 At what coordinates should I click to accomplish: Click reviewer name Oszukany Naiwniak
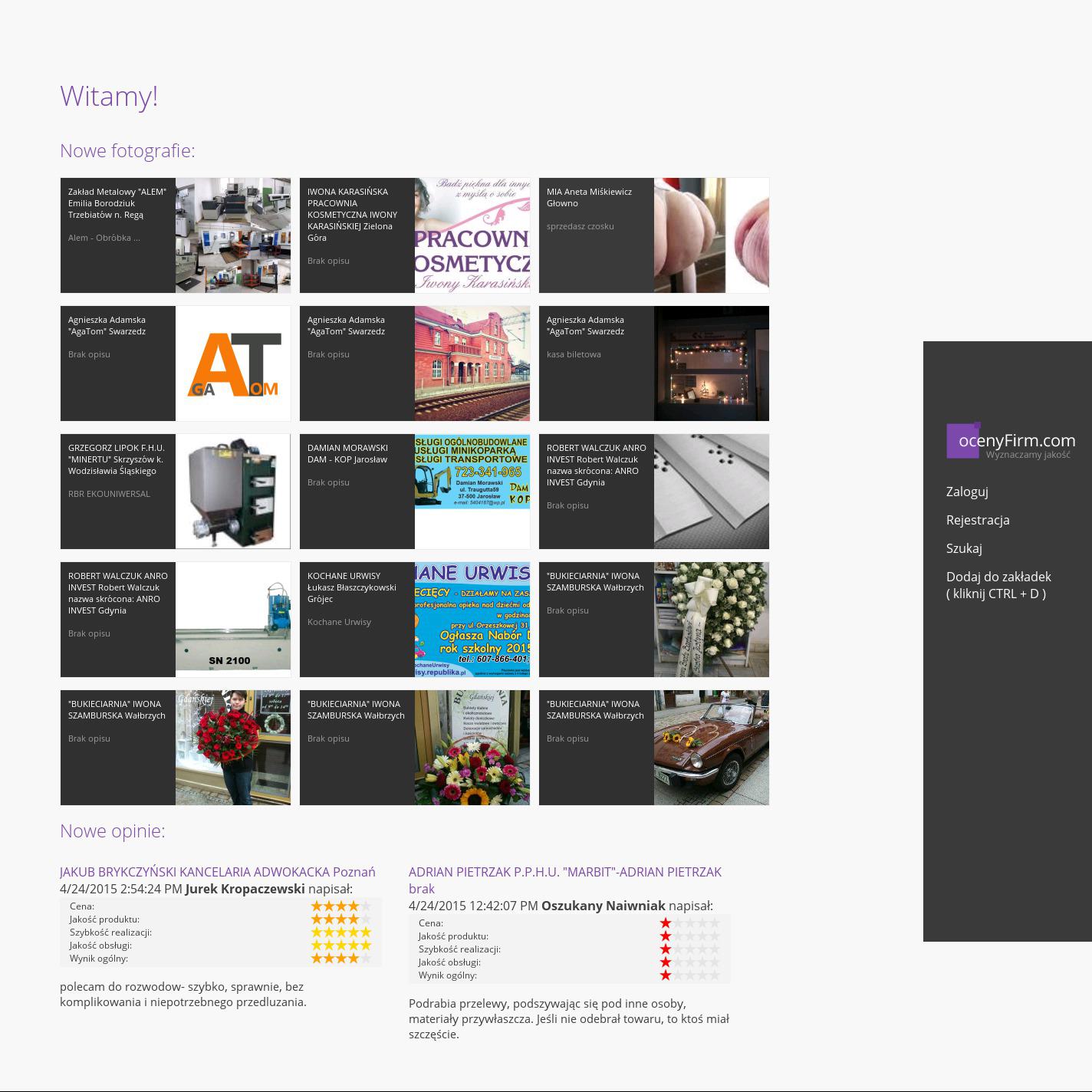click(604, 906)
